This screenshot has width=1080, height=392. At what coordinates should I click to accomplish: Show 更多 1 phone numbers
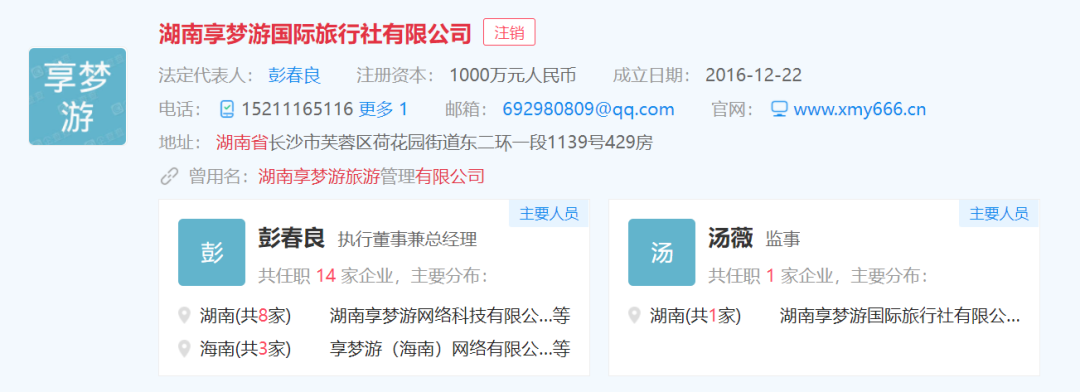pyautogui.click(x=383, y=109)
